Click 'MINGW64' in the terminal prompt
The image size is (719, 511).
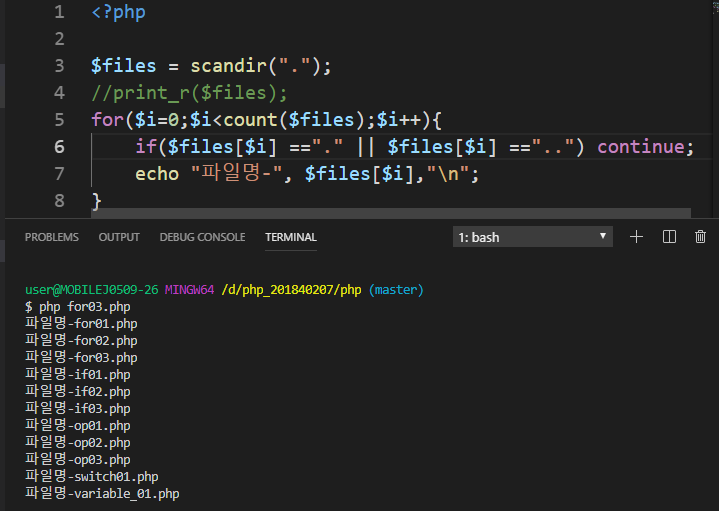coord(189,290)
